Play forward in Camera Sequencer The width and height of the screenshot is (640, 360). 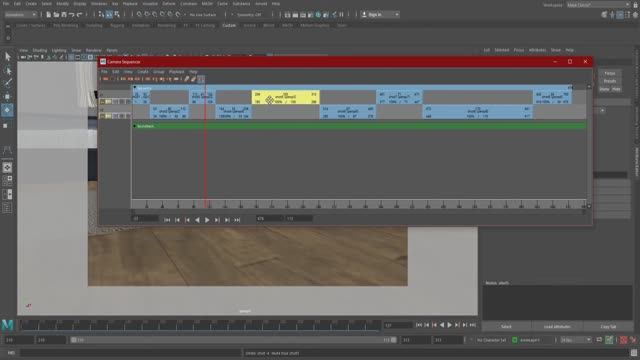click(x=207, y=220)
